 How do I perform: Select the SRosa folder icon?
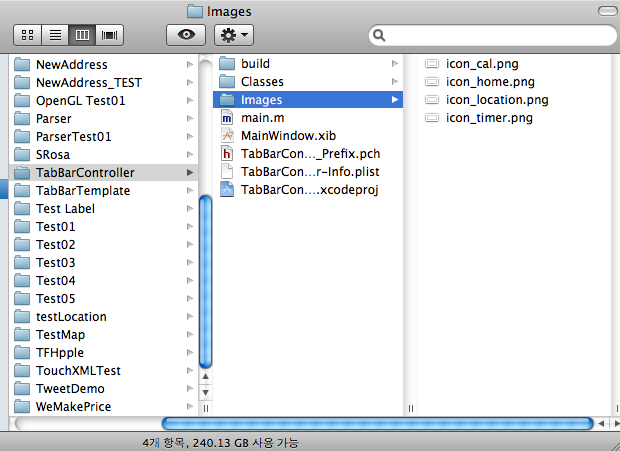[22, 155]
